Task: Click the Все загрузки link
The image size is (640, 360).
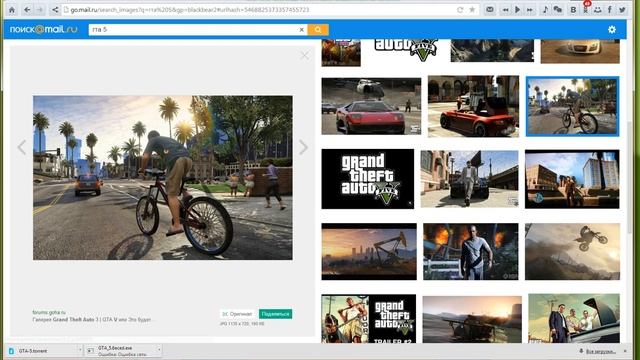Action: (x=600, y=351)
